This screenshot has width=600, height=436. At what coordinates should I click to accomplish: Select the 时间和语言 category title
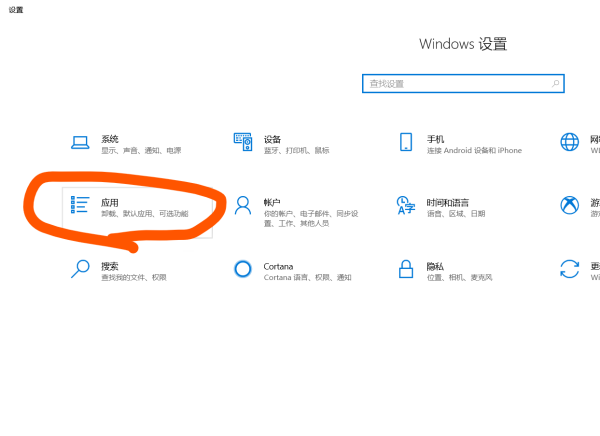pyautogui.click(x=448, y=202)
